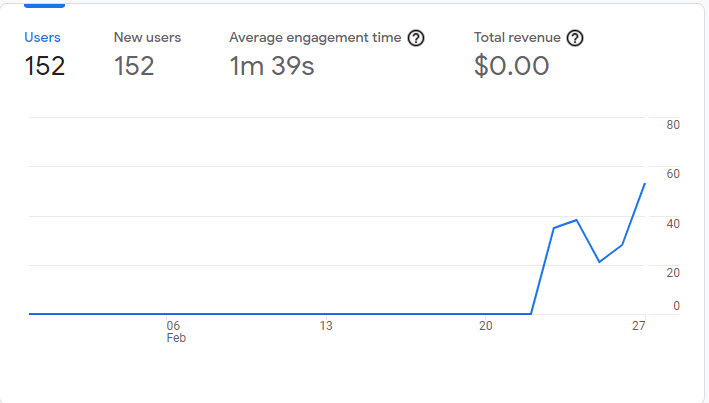Click the 20 date axis label
This screenshot has width=709, height=403.
click(x=486, y=326)
